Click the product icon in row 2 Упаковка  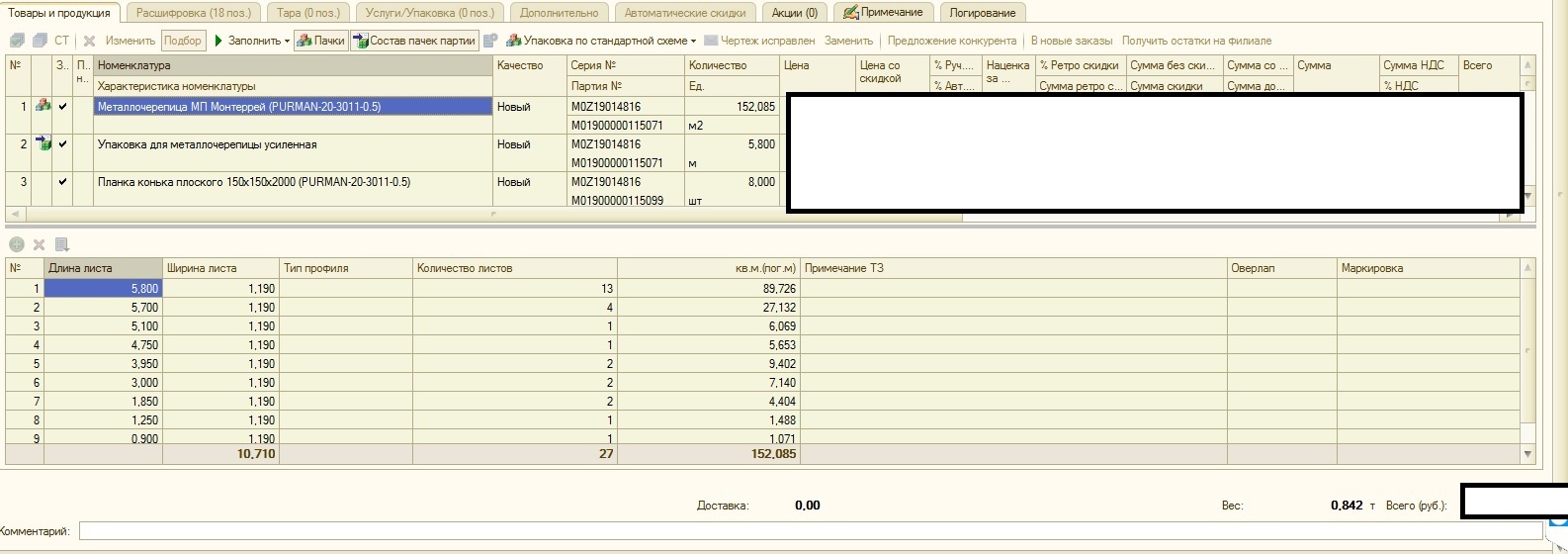point(43,144)
